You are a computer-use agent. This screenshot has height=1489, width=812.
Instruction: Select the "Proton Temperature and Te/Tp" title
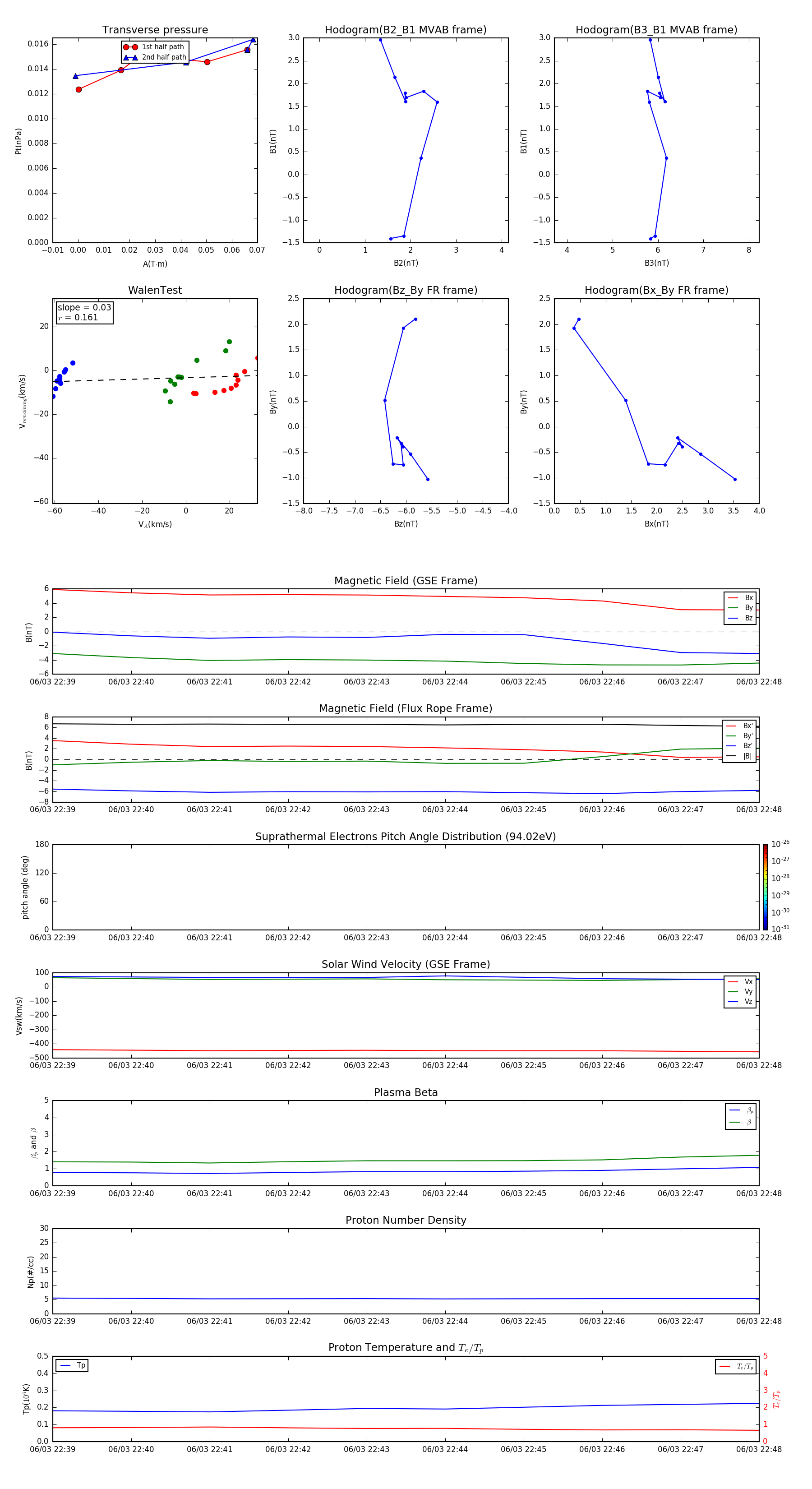[406, 1348]
